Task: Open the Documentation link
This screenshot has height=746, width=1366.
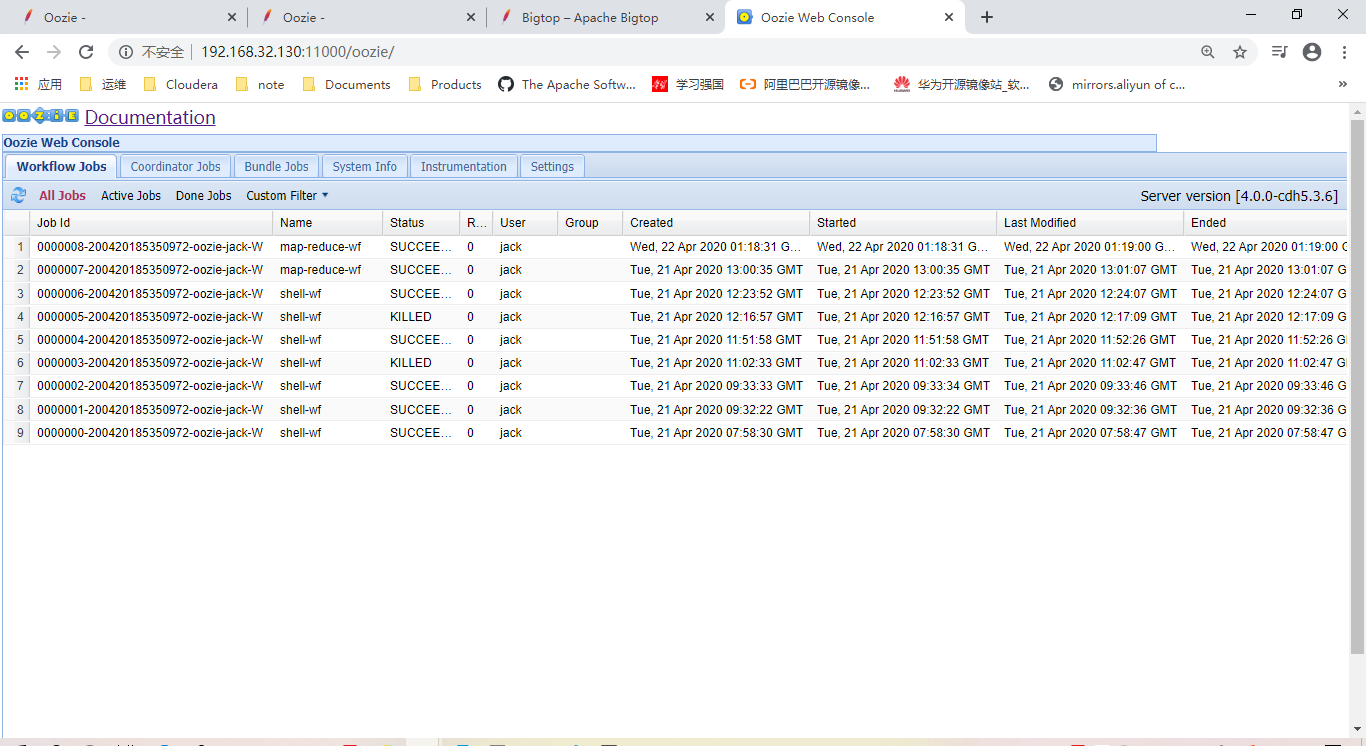Action: 150,117
